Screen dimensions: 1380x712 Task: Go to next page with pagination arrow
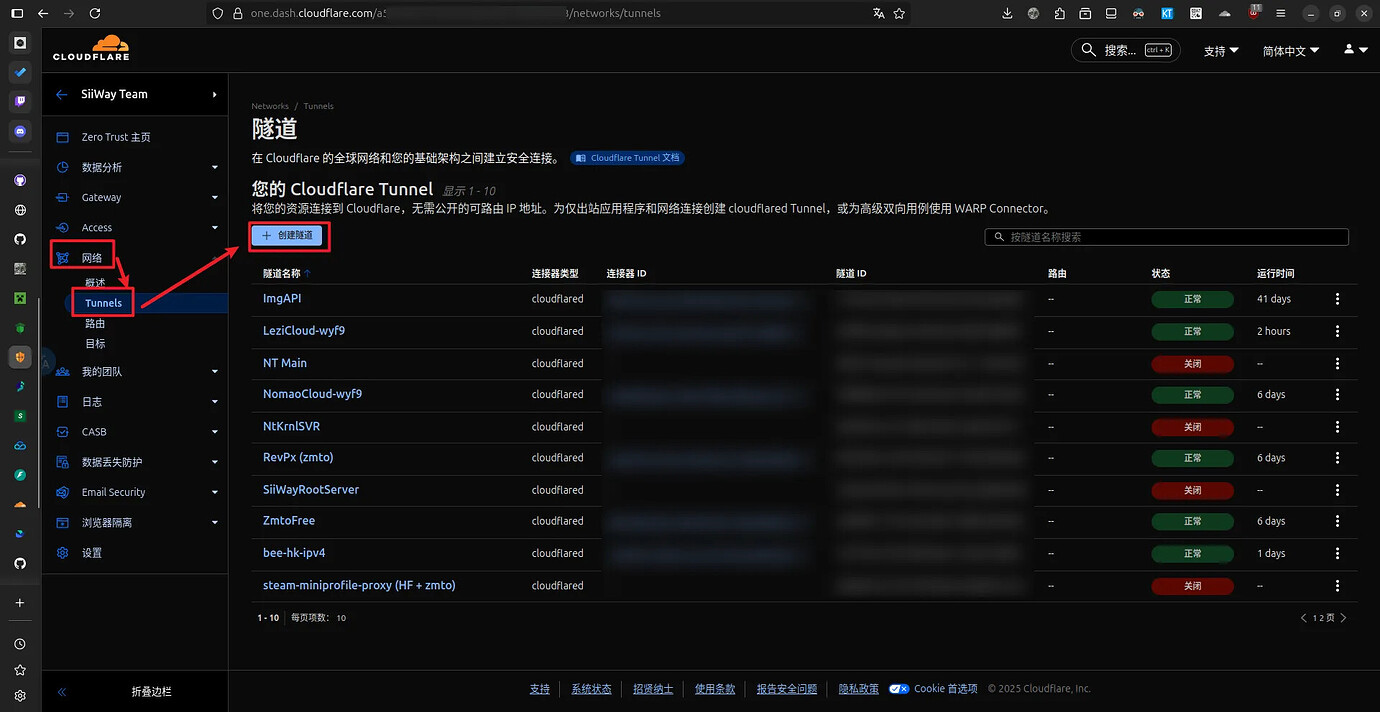[x=1344, y=618]
